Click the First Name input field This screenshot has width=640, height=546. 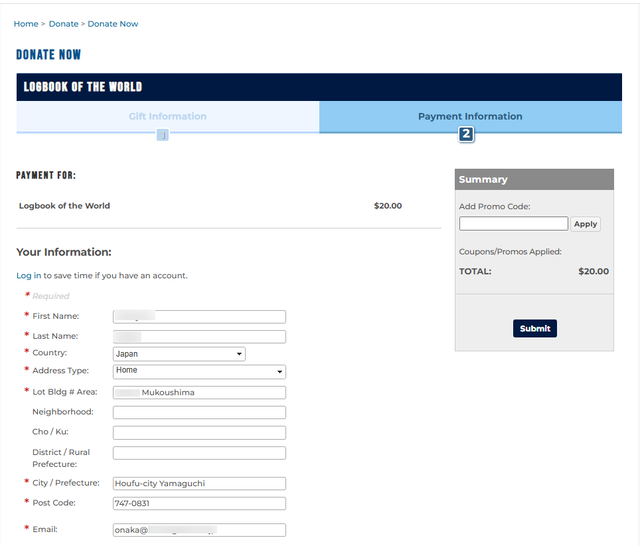pos(199,317)
